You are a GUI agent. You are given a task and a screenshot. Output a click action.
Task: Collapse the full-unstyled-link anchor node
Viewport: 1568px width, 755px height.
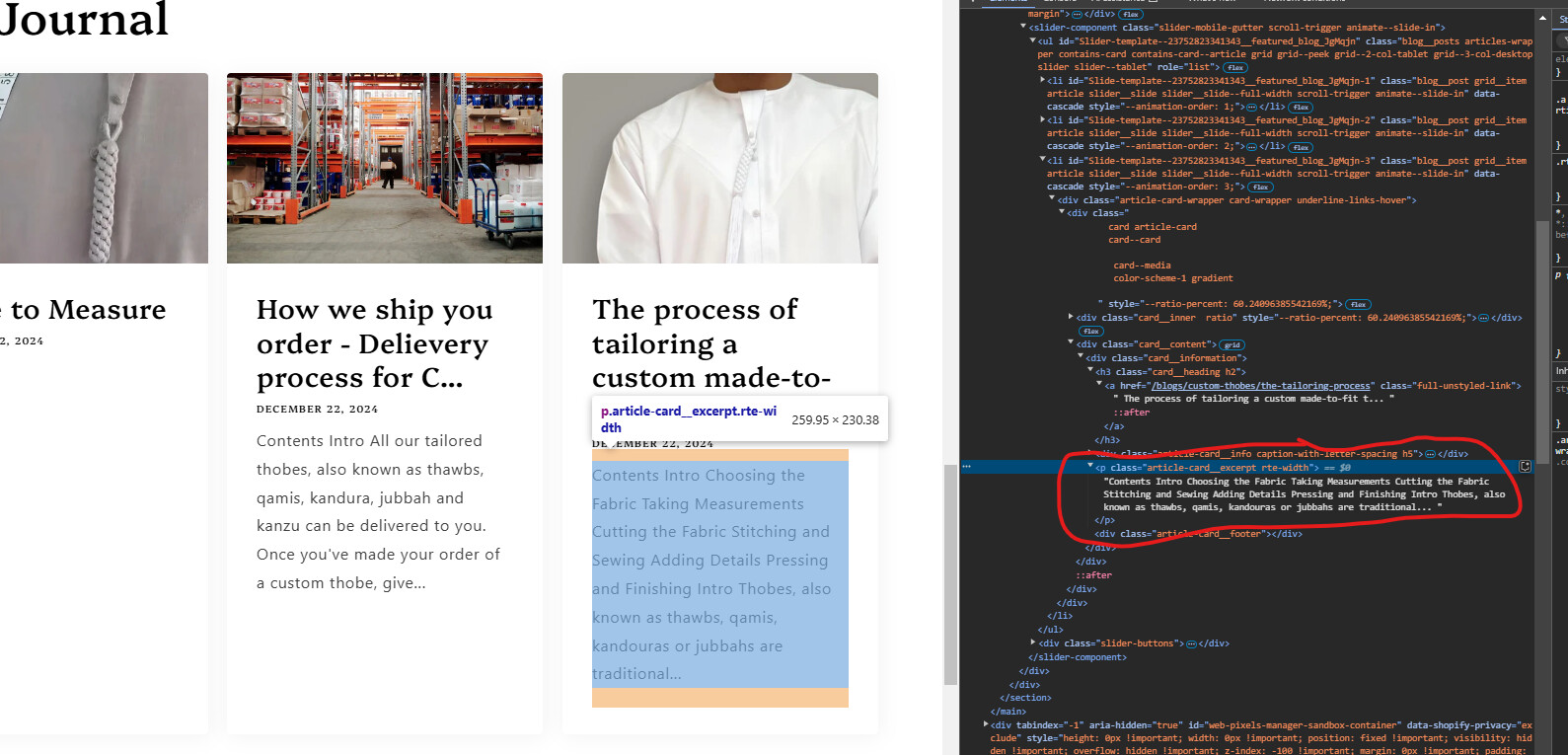pyautogui.click(x=1099, y=385)
